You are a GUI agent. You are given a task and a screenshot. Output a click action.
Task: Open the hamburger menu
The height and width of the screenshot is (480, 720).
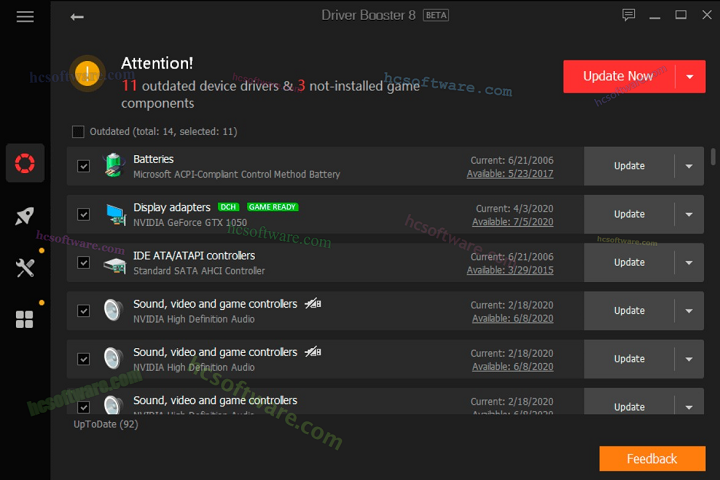(25, 17)
